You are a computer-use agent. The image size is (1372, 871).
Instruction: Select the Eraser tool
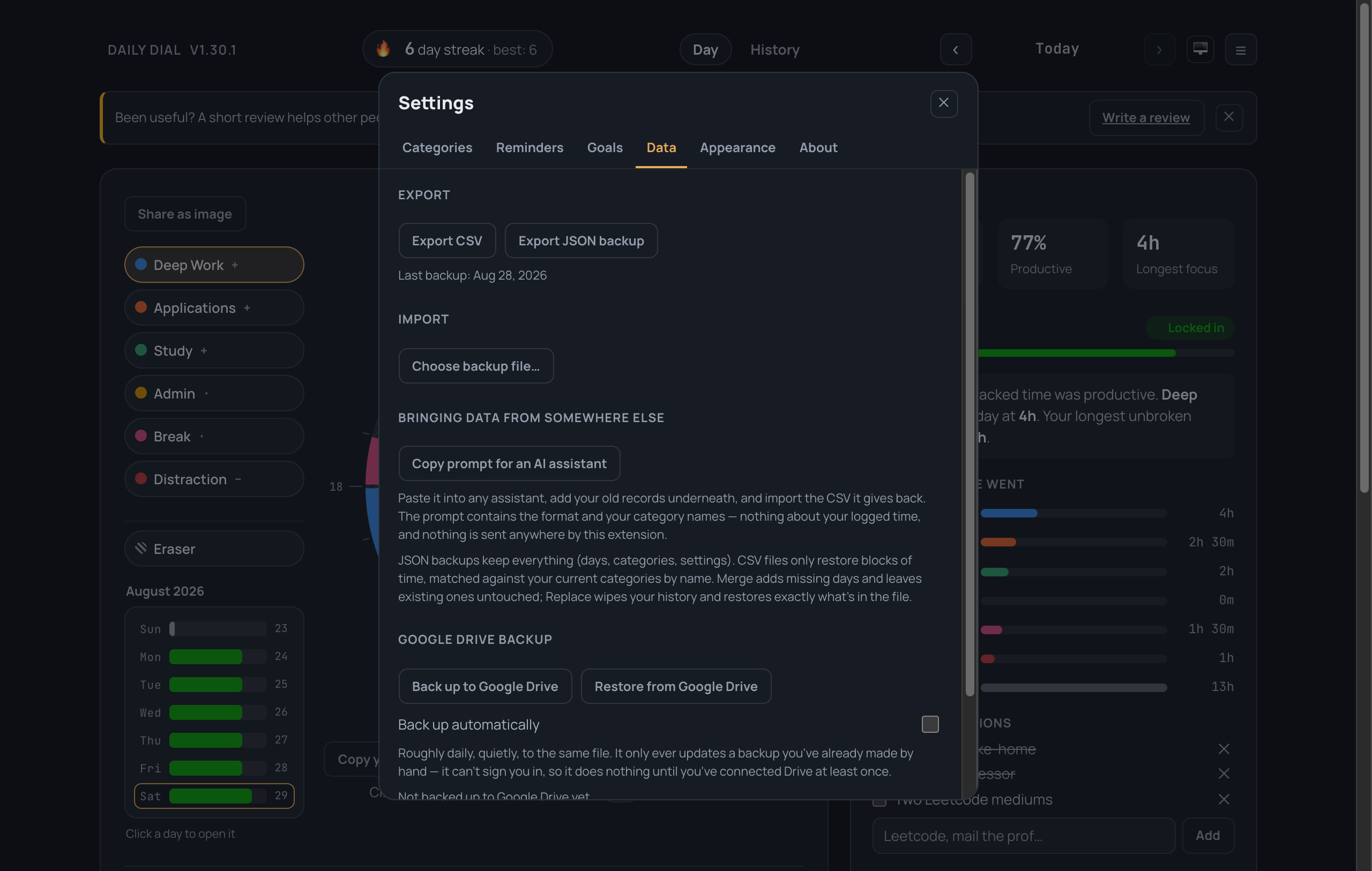(214, 549)
